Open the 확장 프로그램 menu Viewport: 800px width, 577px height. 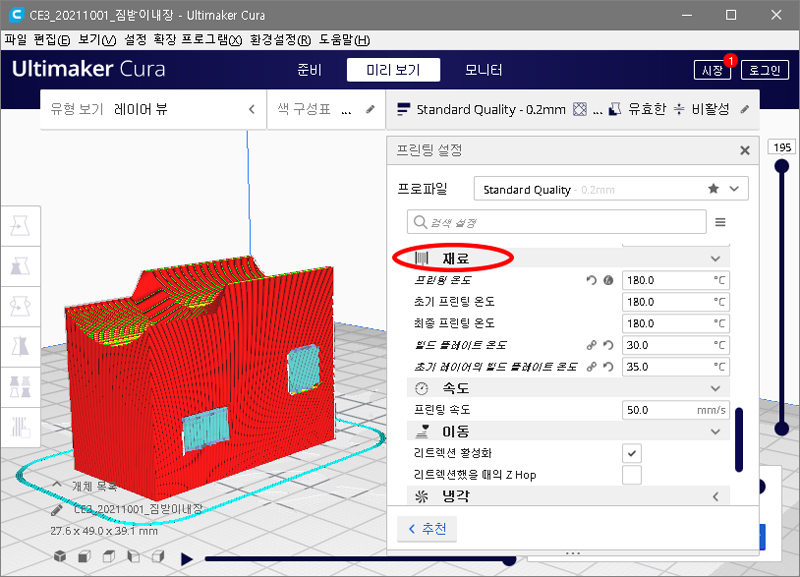pos(198,40)
